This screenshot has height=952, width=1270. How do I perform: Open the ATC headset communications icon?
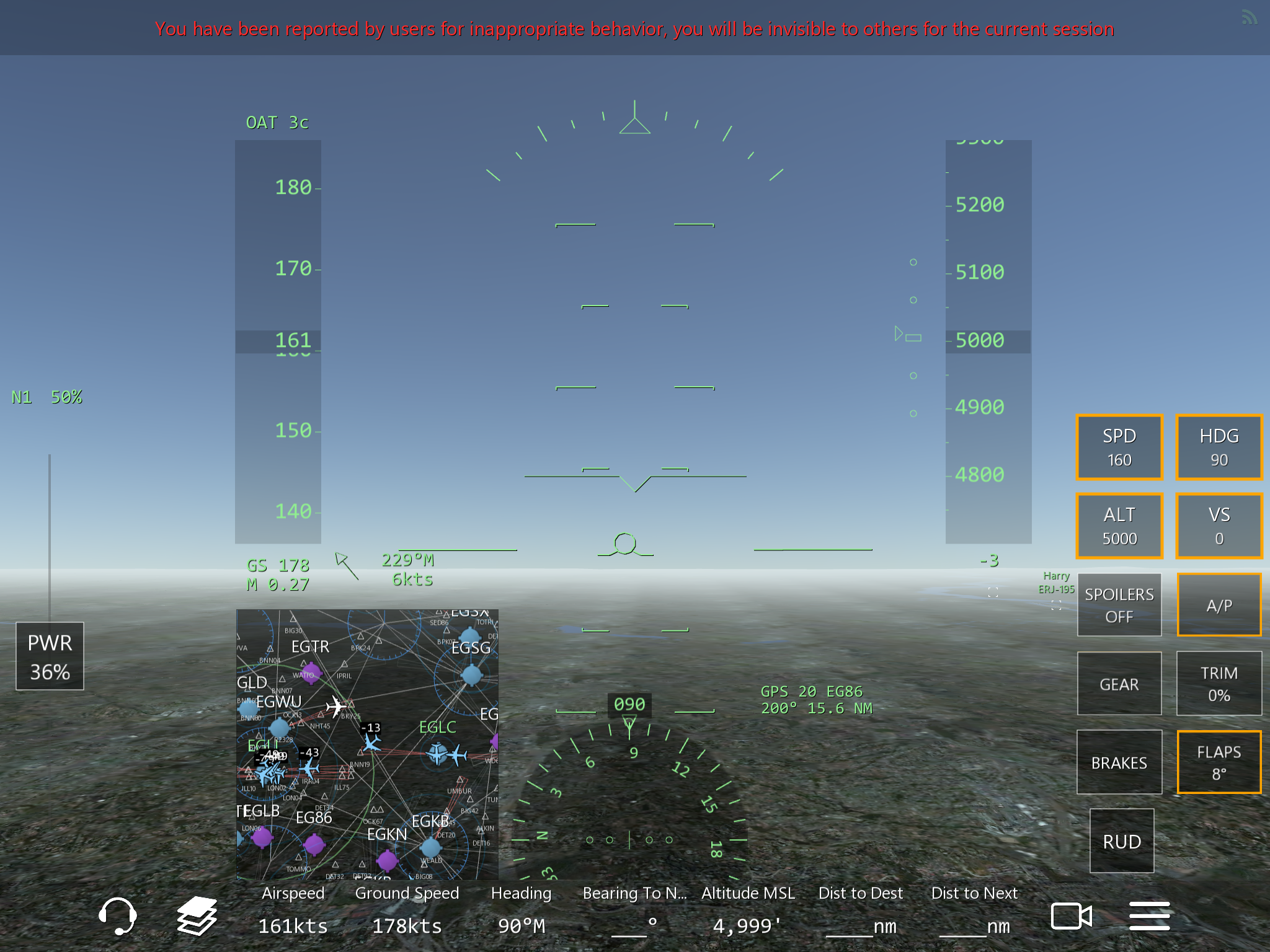point(117,916)
